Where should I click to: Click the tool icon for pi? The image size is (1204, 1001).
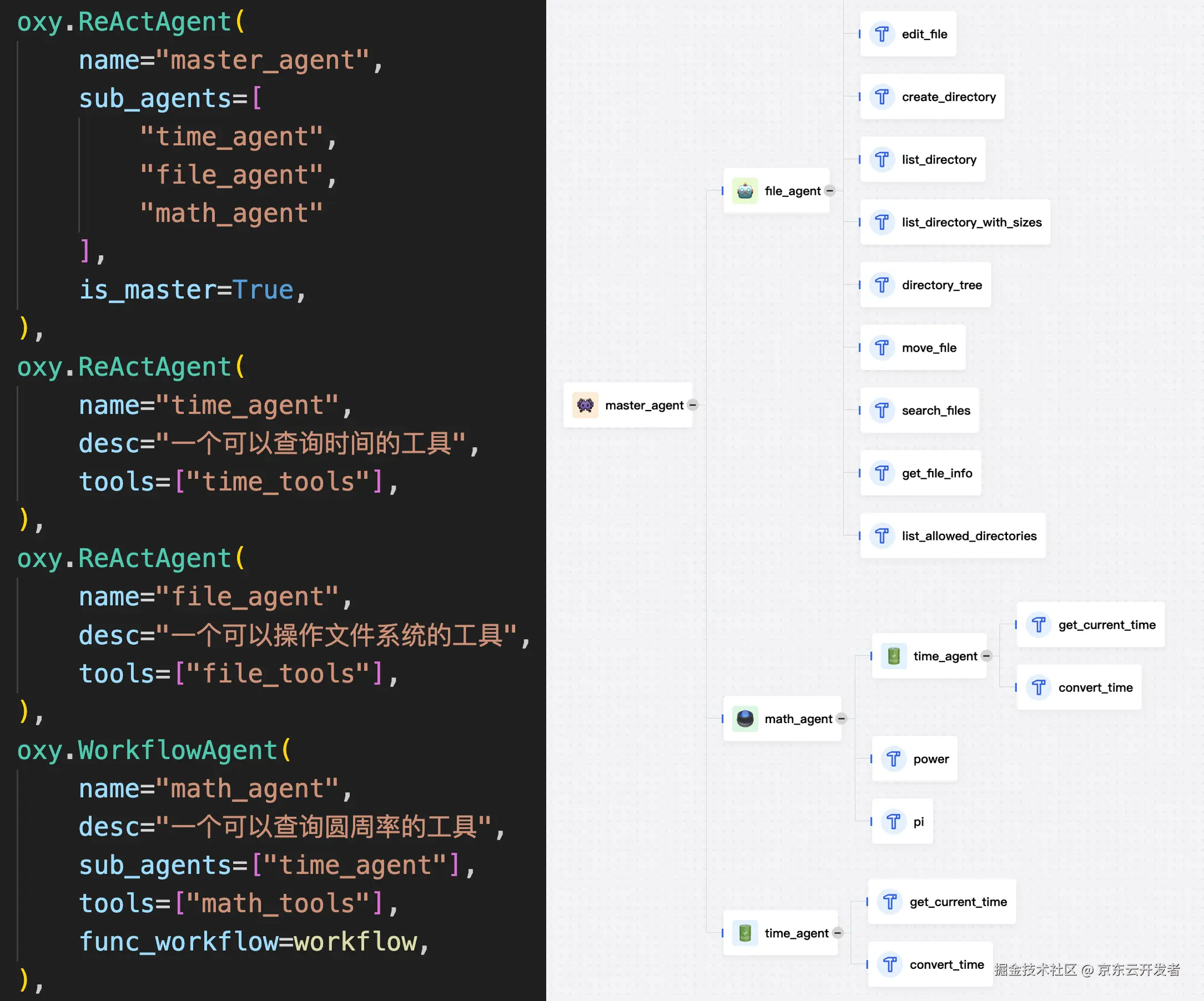pos(893,822)
